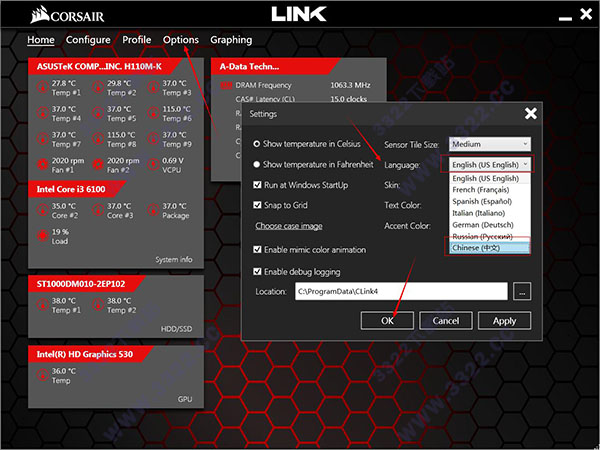Open the Choose case image link
This screenshot has height=450, width=600.
point(289,226)
